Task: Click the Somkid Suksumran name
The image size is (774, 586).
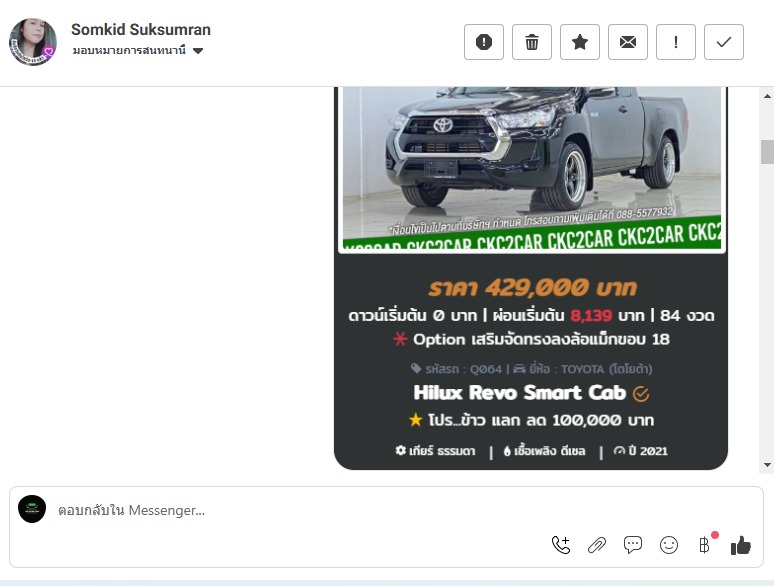Action: [x=141, y=30]
